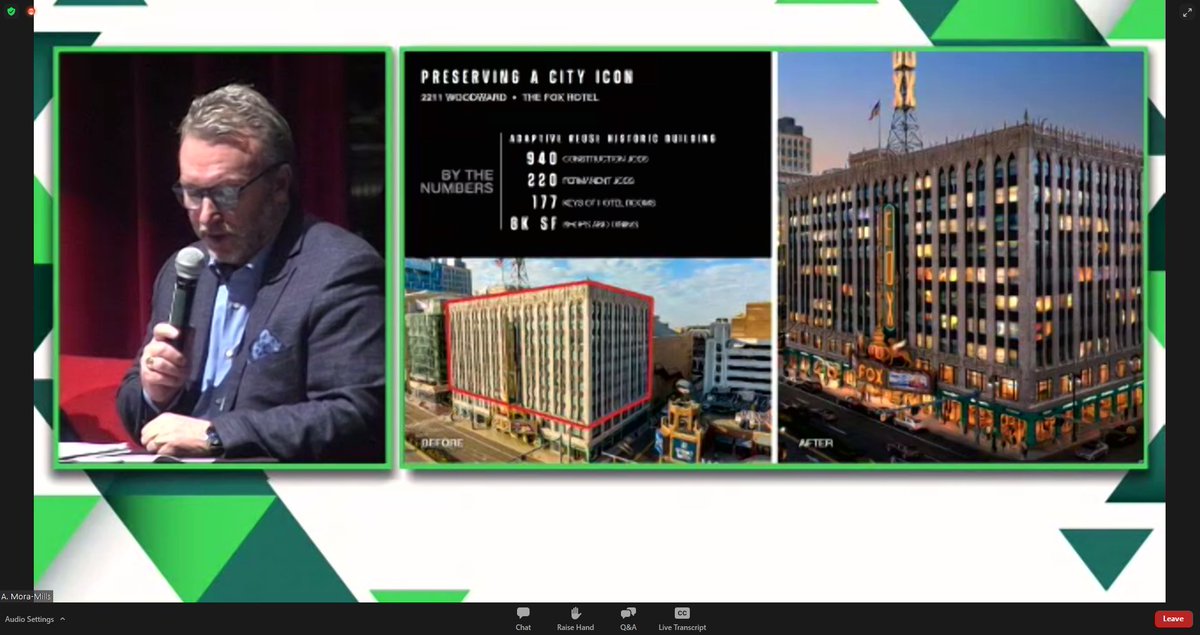Click the '940' construction jobs figure
The image size is (1200, 635).
pyautogui.click(x=541, y=159)
